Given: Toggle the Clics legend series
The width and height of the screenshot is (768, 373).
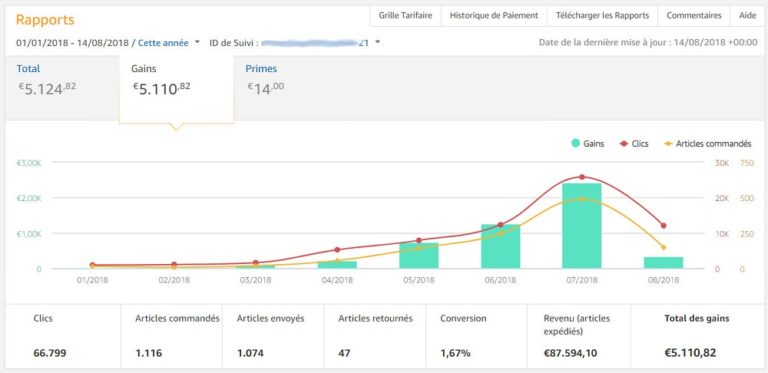Looking at the screenshot, I should click(634, 144).
